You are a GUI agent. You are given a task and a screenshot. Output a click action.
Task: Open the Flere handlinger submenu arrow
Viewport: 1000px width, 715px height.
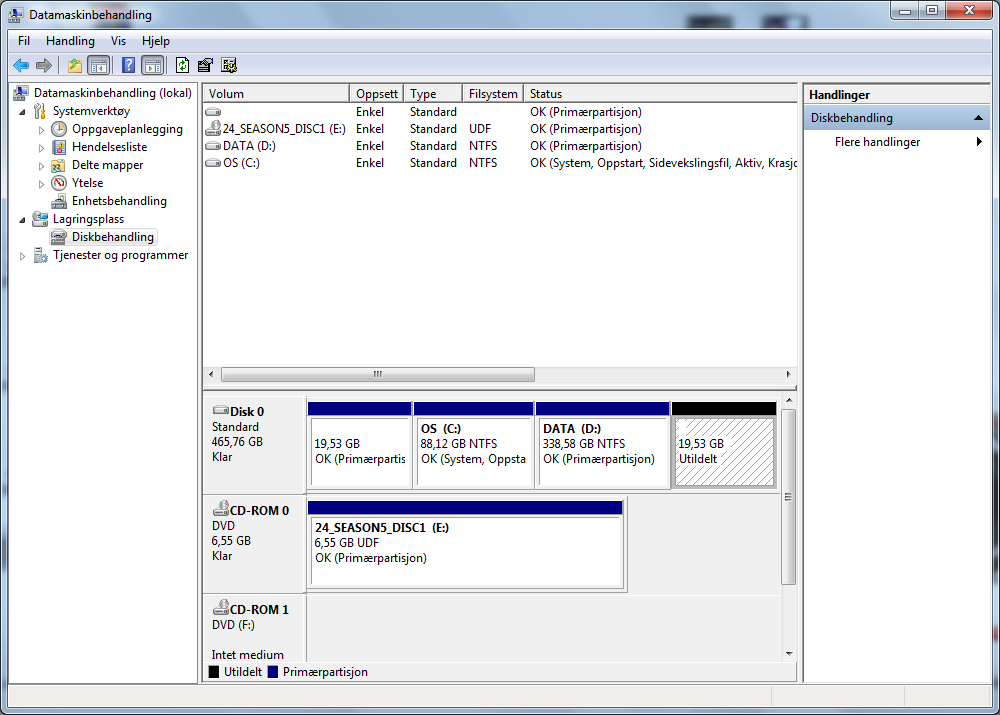pos(979,142)
